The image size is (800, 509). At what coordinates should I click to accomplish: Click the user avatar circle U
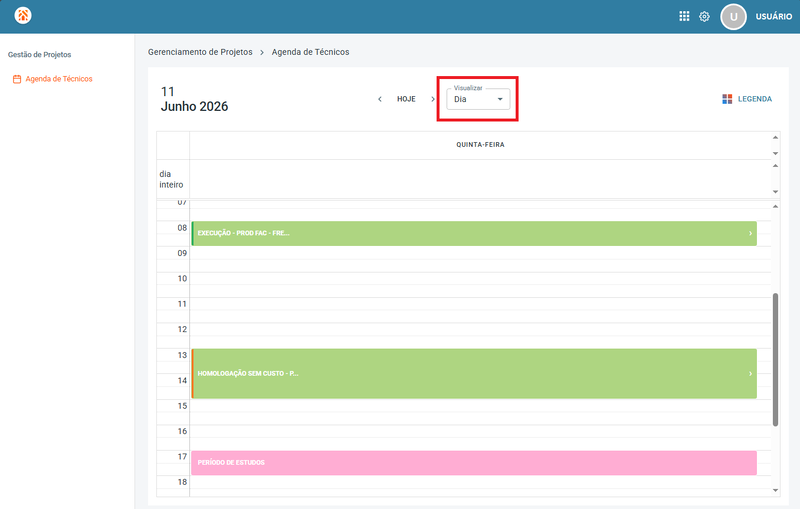point(733,17)
